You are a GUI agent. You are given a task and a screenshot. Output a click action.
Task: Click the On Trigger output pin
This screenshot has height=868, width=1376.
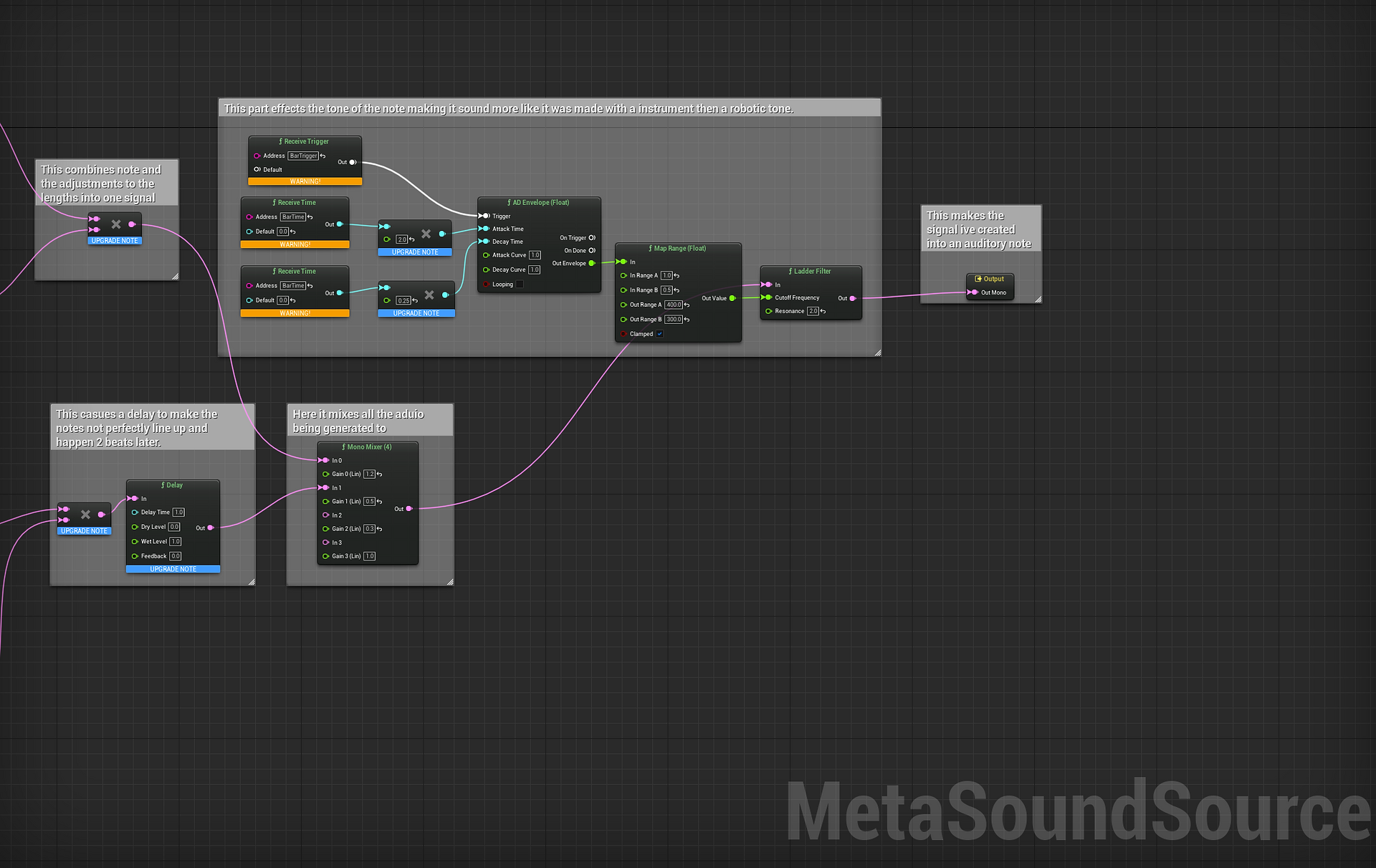592,238
